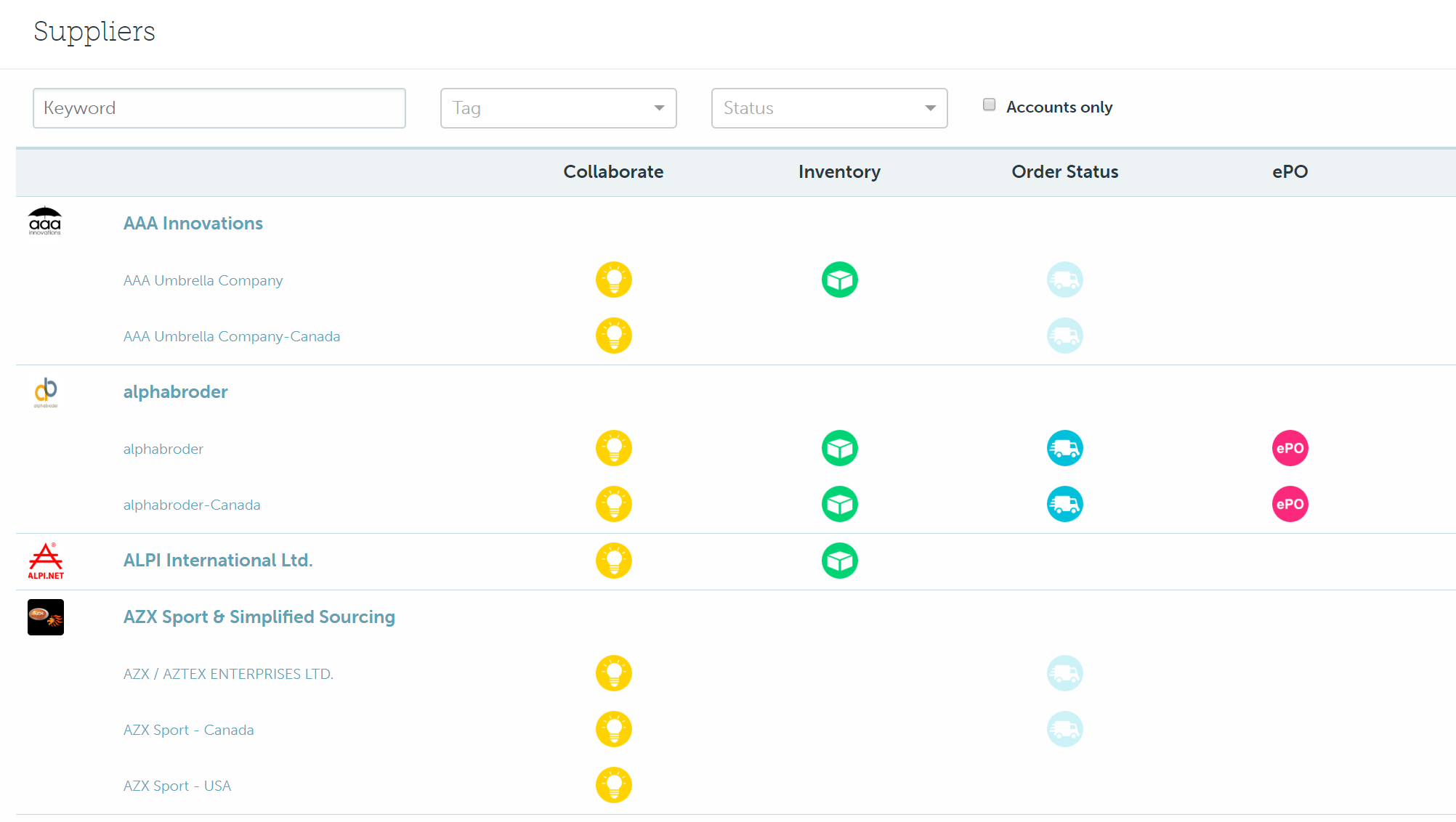Click the Inventory icon for ALPI International Ltd.
Viewport: 1456px width, 822px height.
[839, 561]
